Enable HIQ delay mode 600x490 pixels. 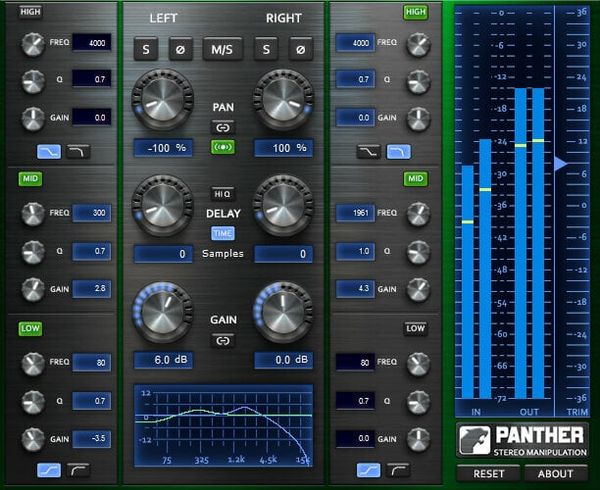pyautogui.click(x=222, y=194)
